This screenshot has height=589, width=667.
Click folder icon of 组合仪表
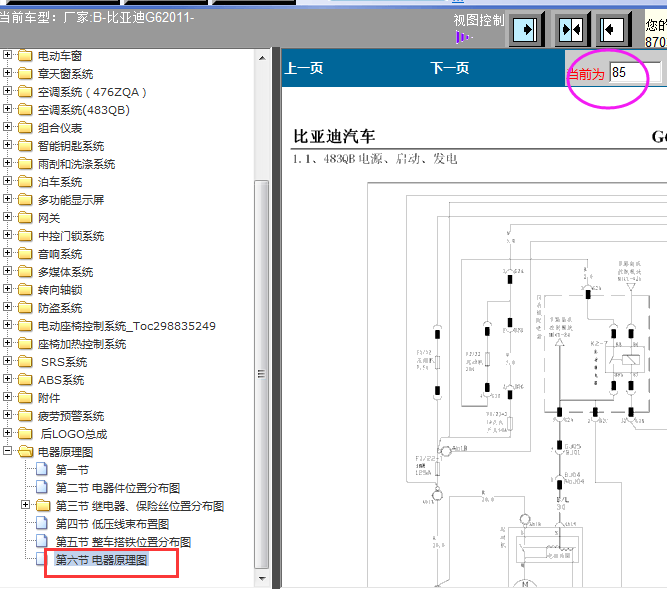point(25,128)
